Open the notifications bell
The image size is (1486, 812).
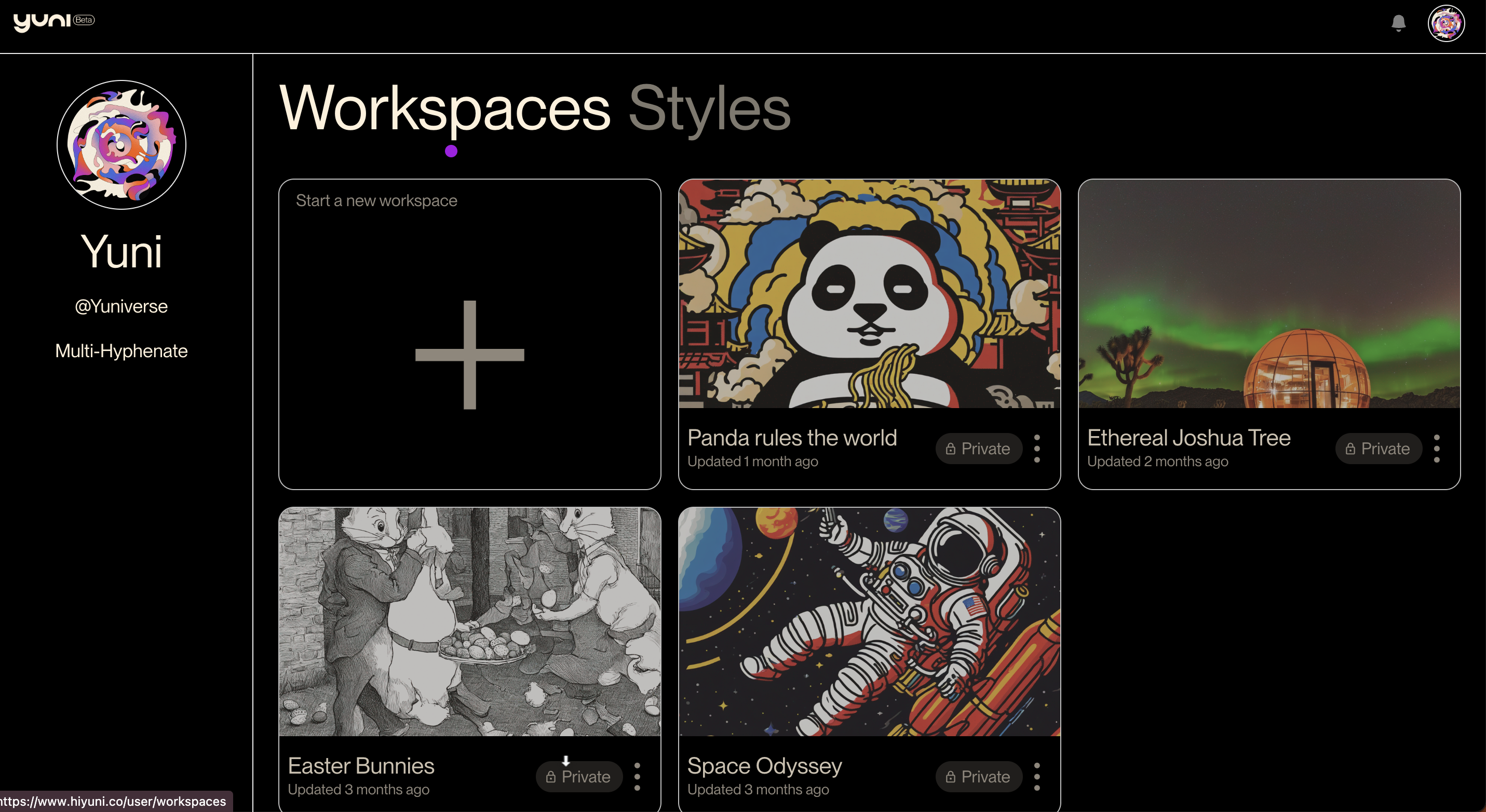point(1398,23)
